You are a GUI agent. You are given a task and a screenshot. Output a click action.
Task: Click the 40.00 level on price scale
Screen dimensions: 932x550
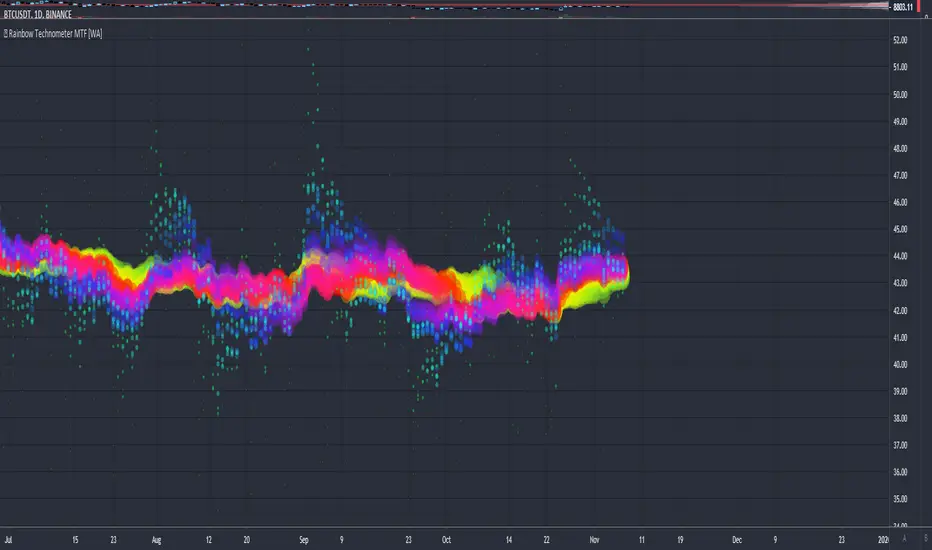898,364
